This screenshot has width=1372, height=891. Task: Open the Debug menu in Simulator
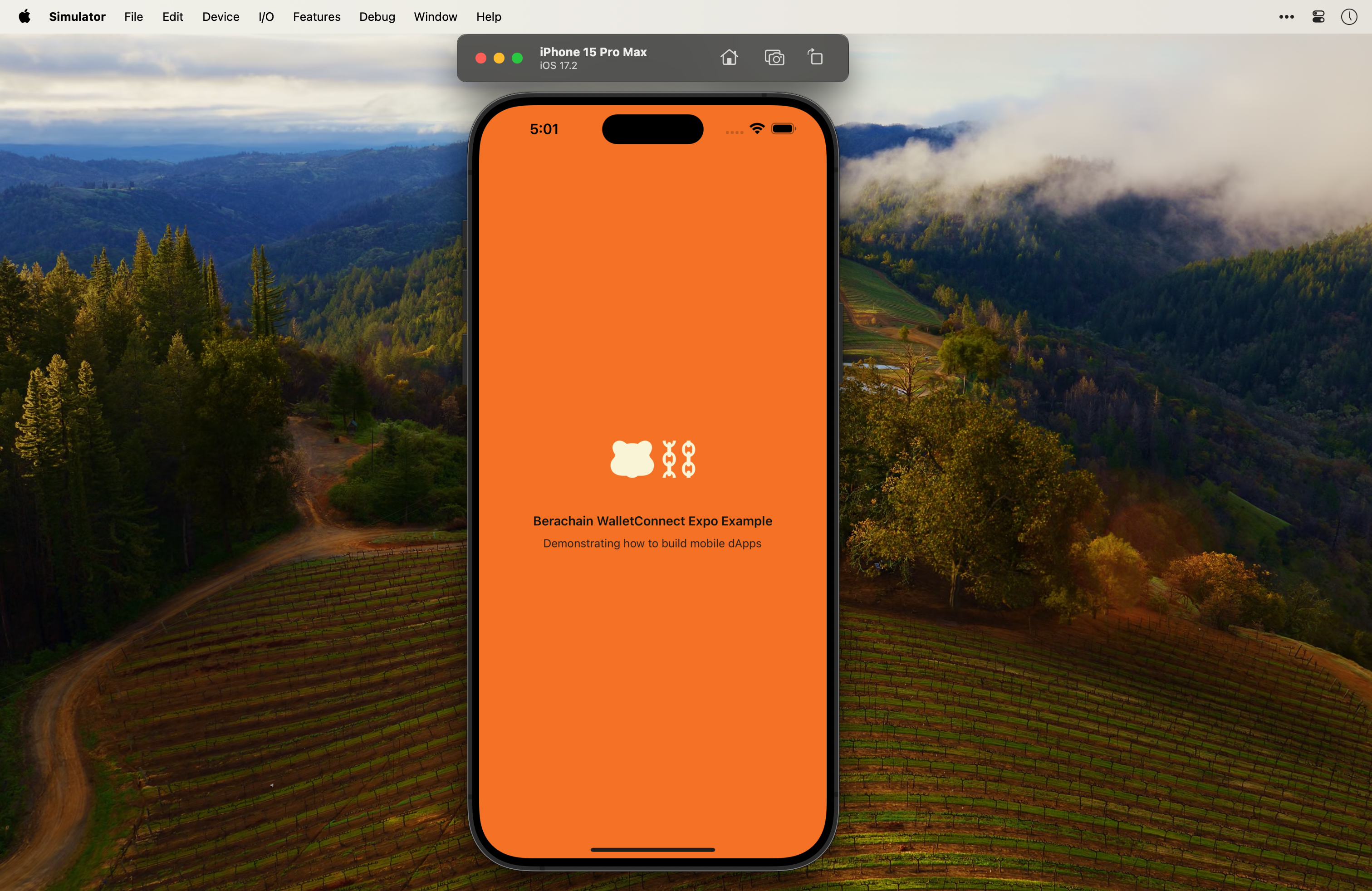(376, 17)
